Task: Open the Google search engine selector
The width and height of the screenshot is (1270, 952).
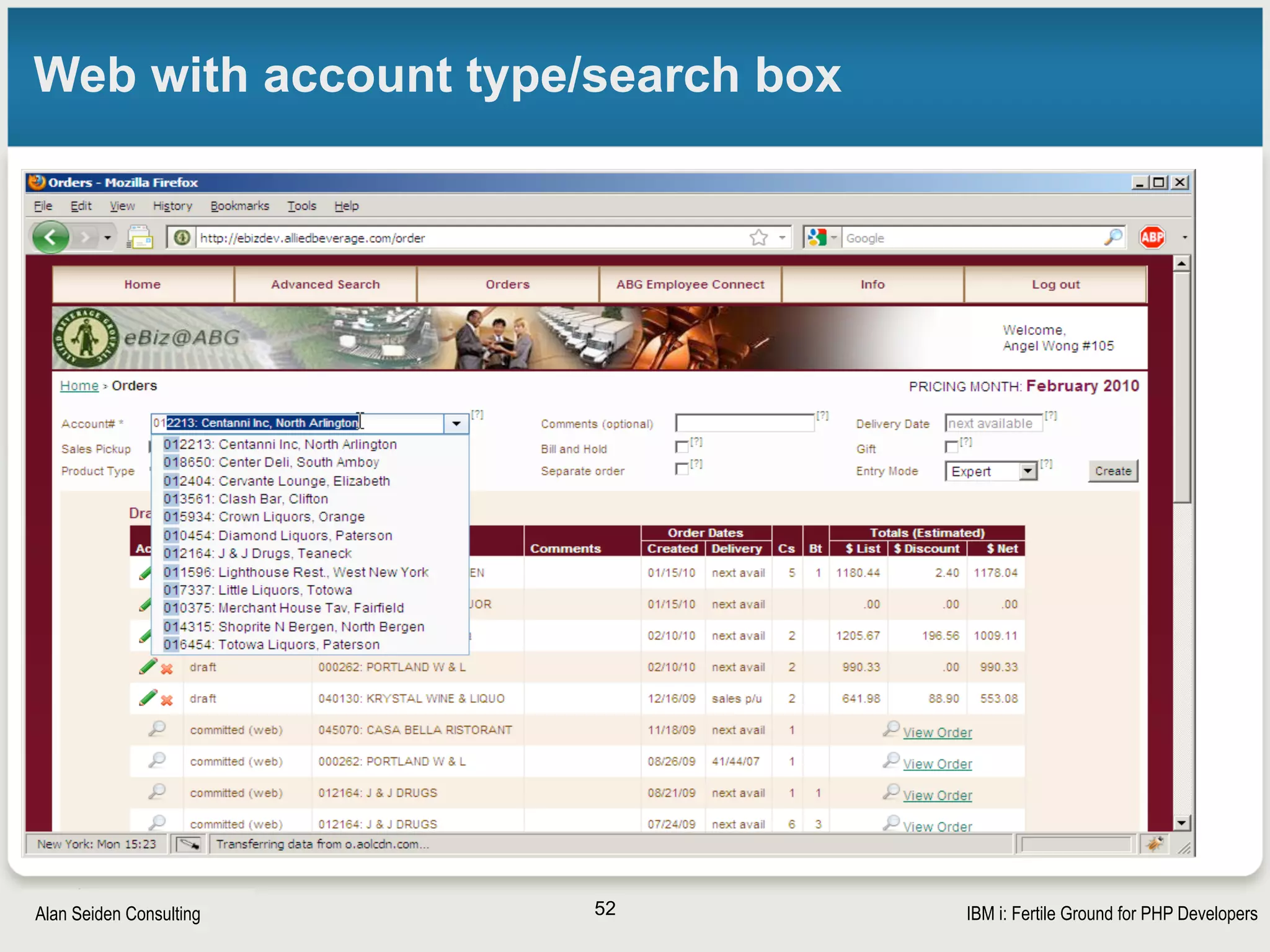Action: coord(823,237)
